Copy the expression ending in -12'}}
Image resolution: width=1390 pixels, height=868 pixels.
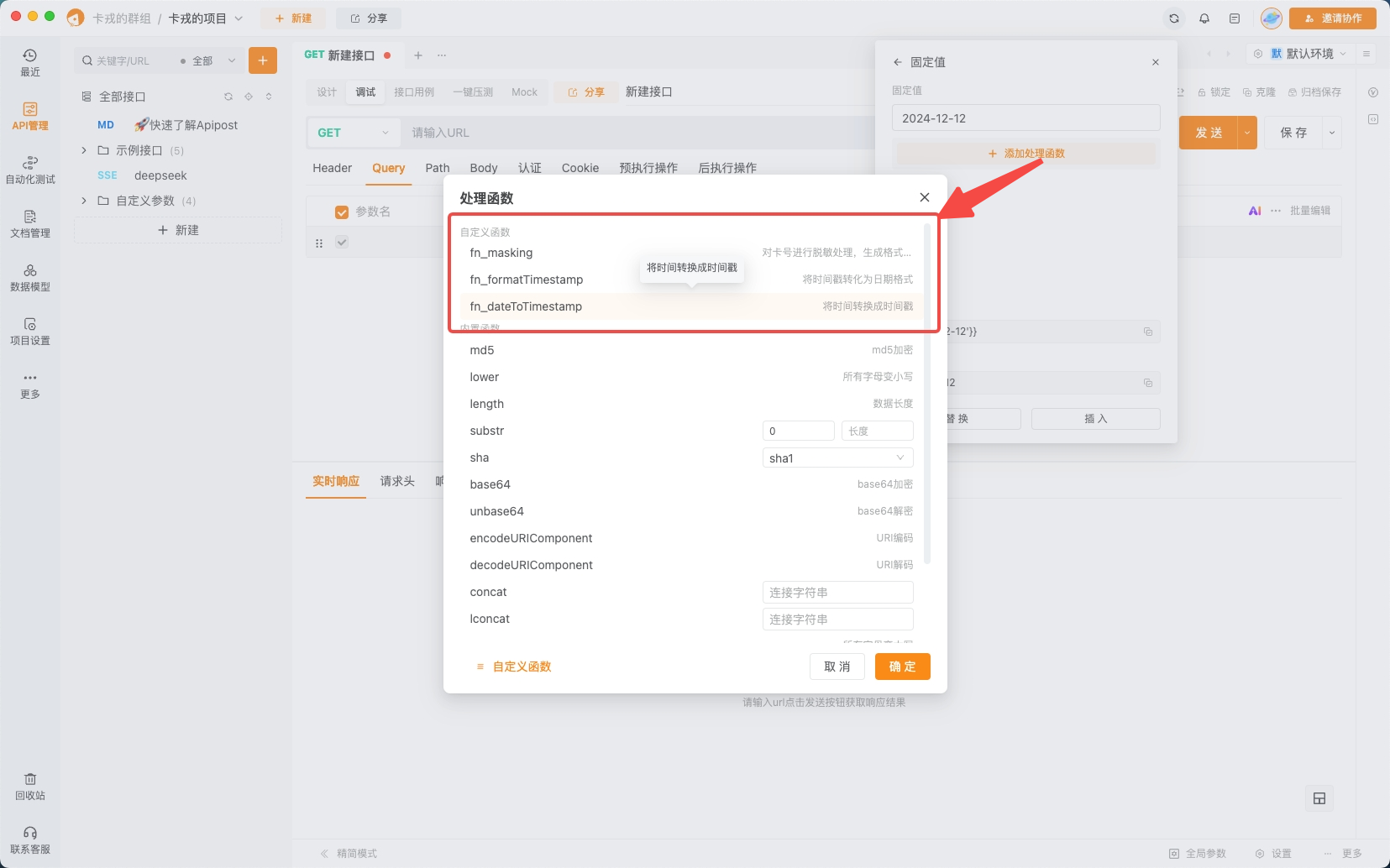(1148, 332)
